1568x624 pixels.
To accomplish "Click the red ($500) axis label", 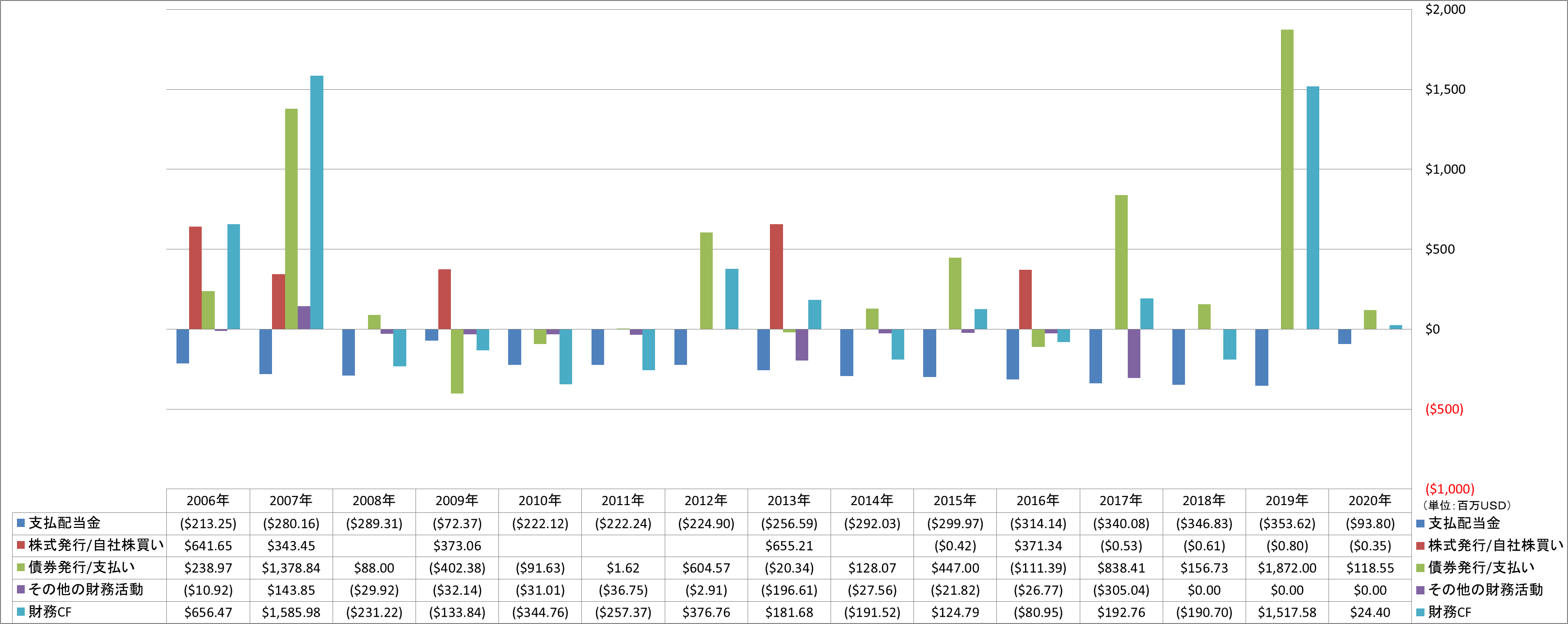I will pyautogui.click(x=1444, y=409).
